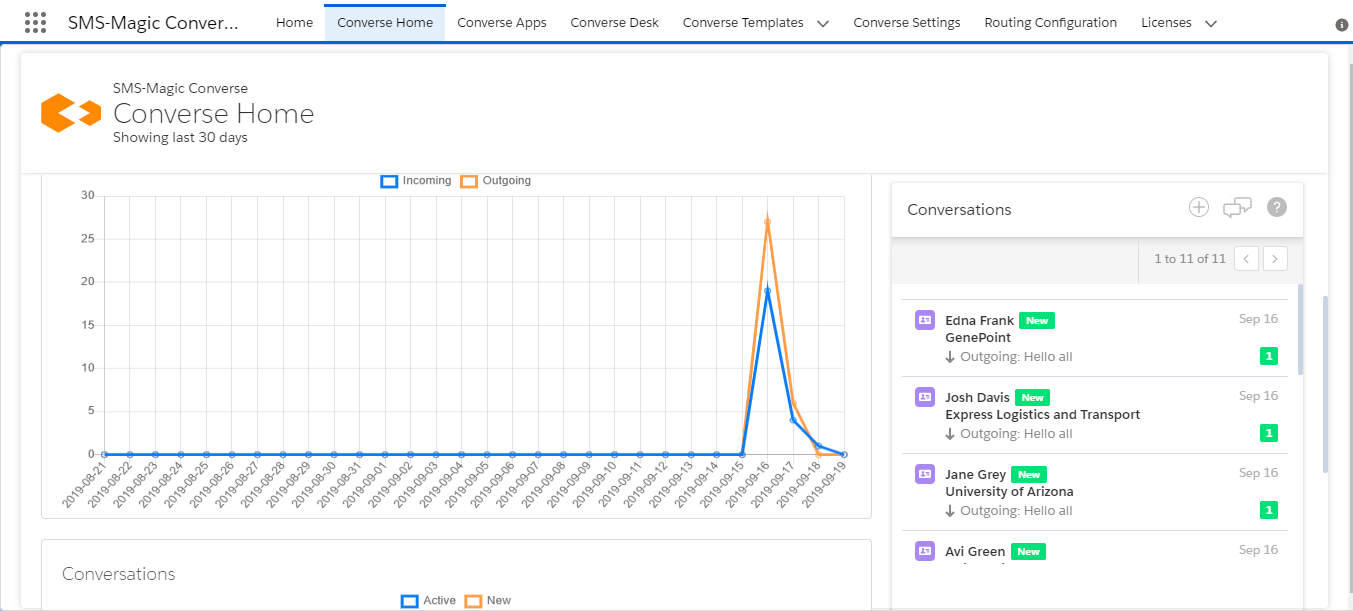Expand the Licenses dropdown arrow
The width and height of the screenshot is (1353, 611).
click(1211, 23)
